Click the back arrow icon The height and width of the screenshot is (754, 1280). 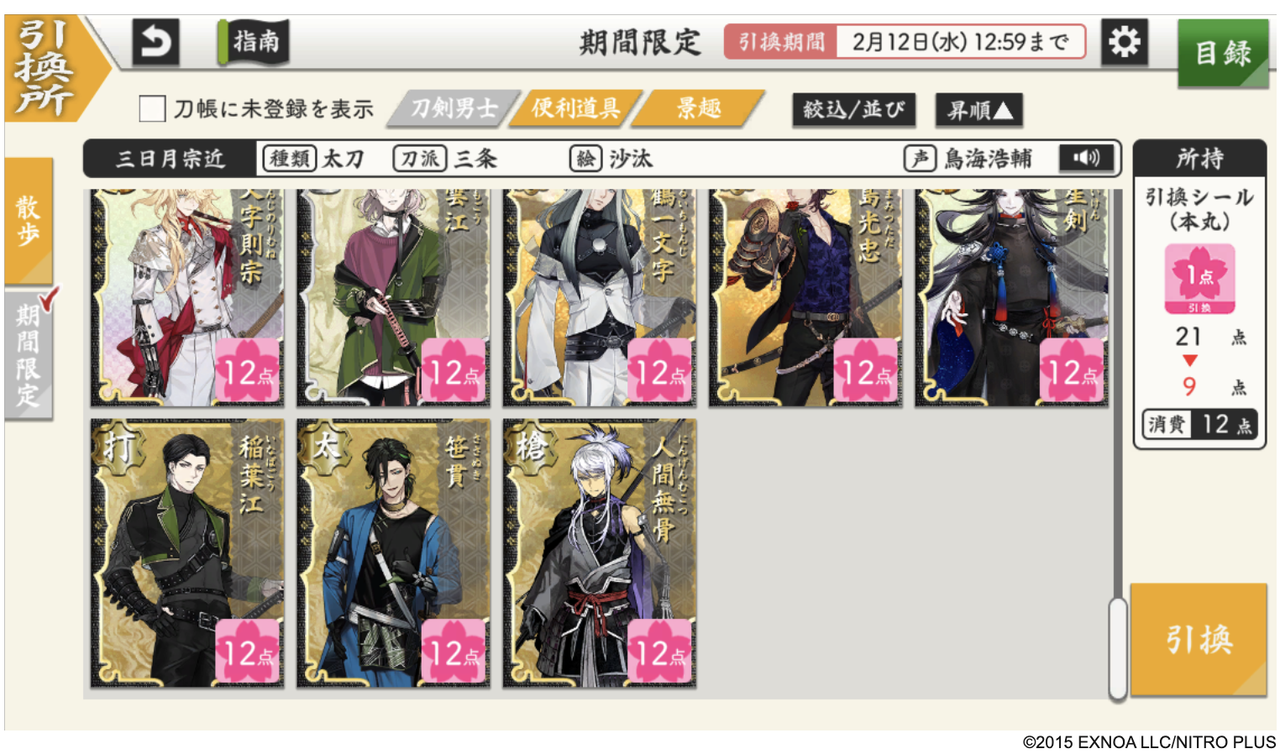156,43
